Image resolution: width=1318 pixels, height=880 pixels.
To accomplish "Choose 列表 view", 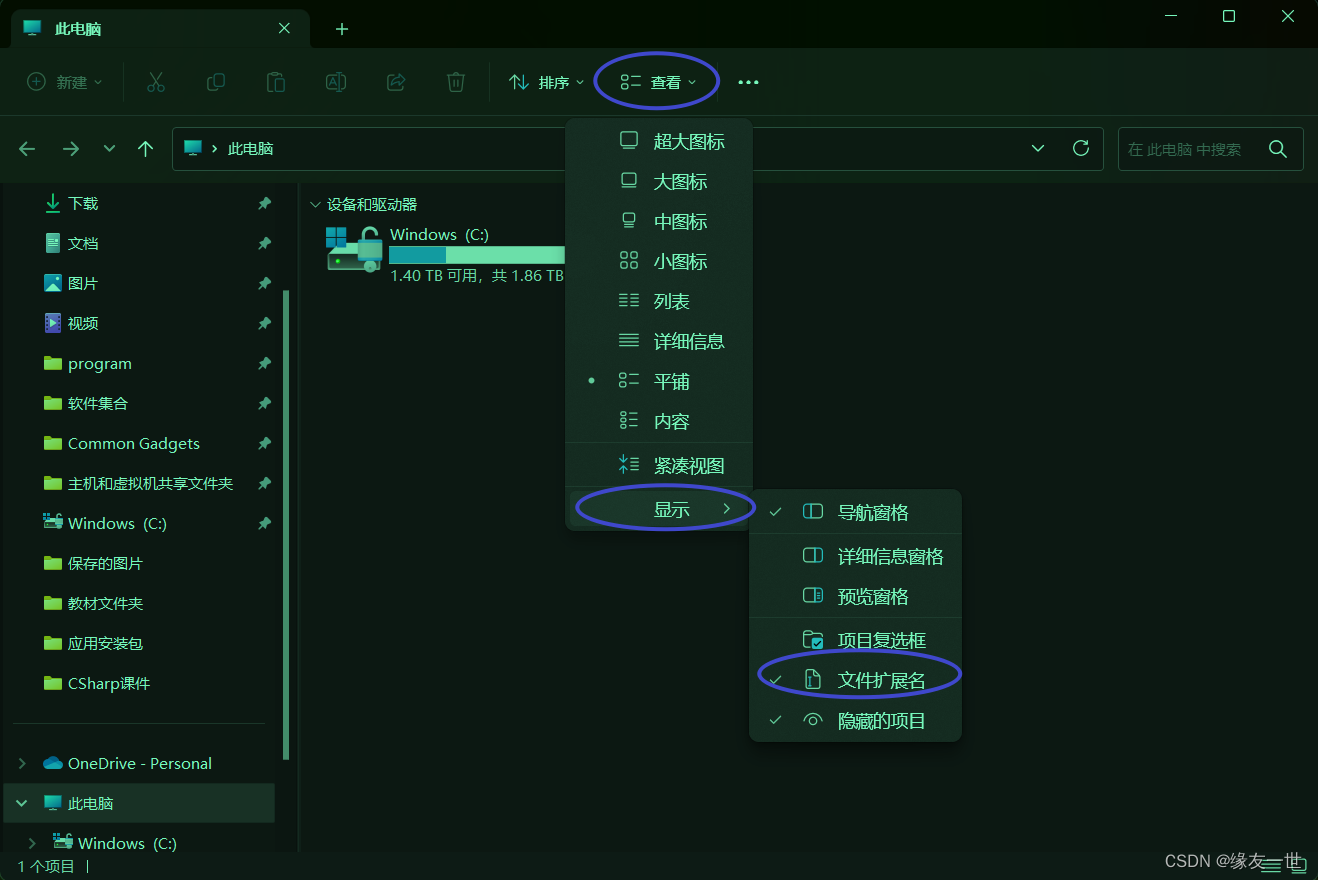I will [659, 301].
